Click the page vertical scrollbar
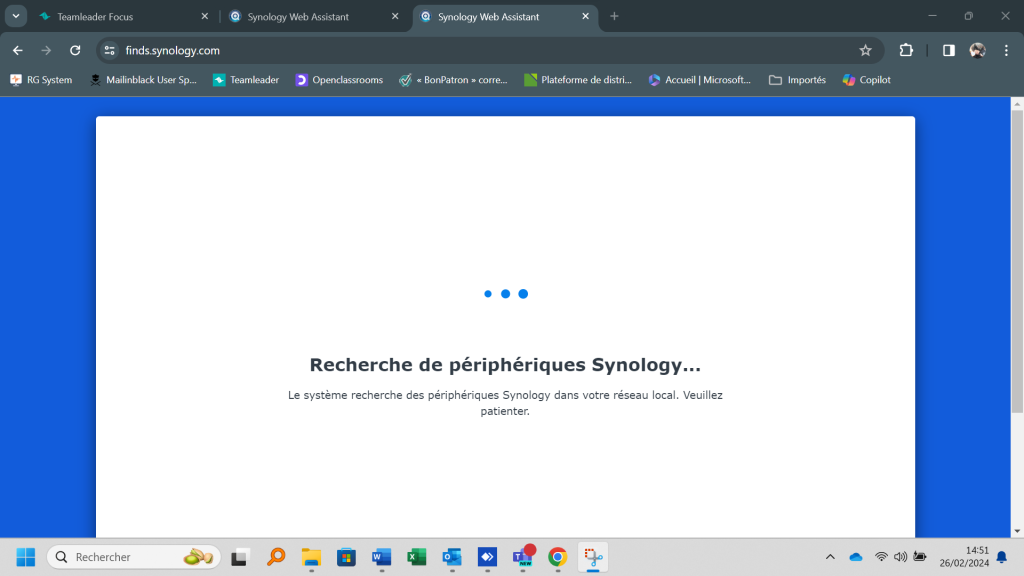1024x576 pixels. 1017,260
